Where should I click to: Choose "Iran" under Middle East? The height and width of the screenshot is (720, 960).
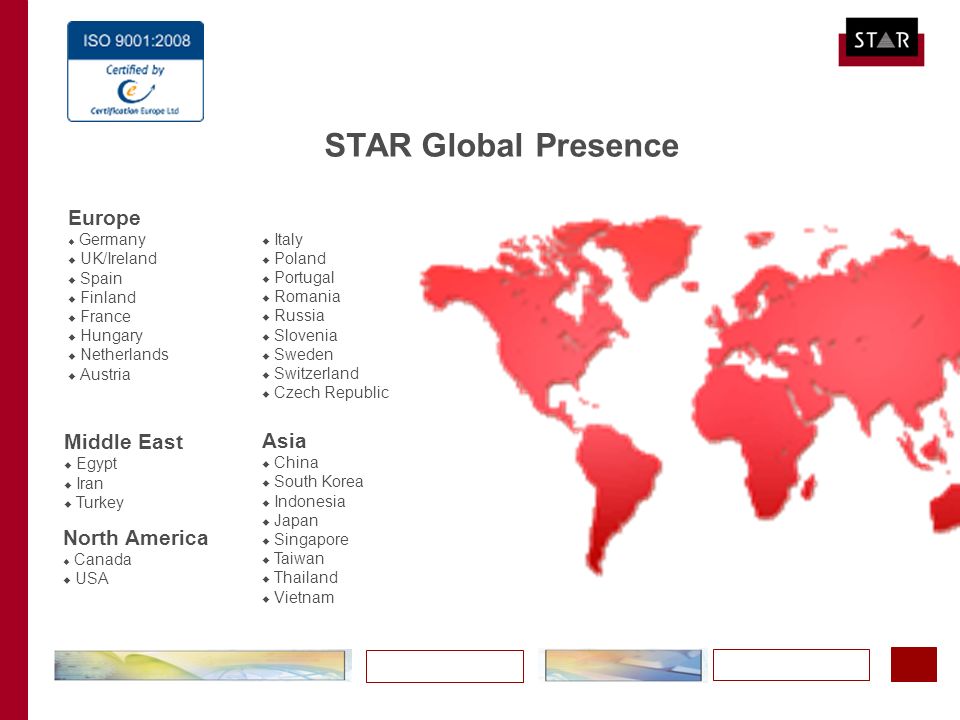pos(89,484)
